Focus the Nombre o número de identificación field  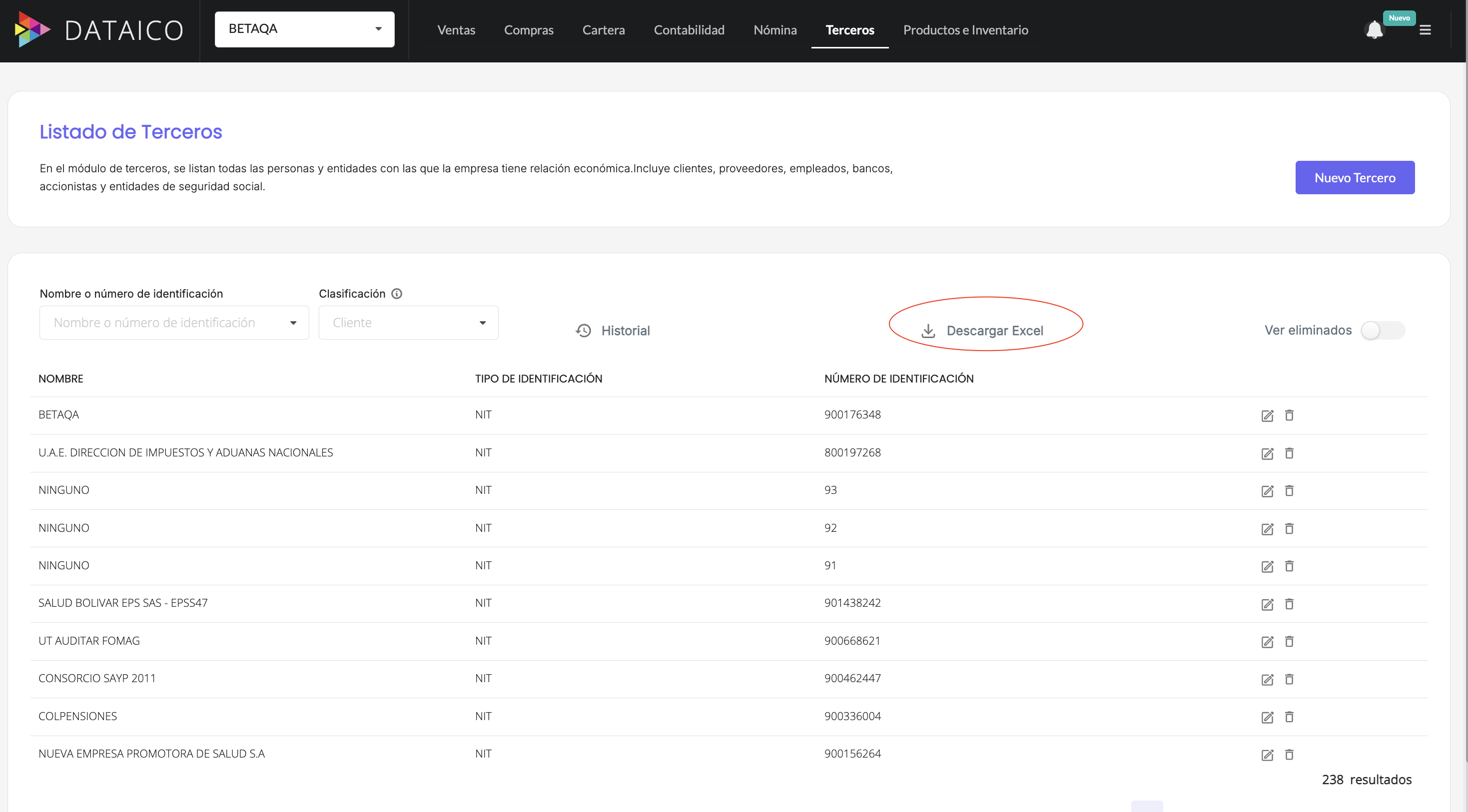point(174,323)
